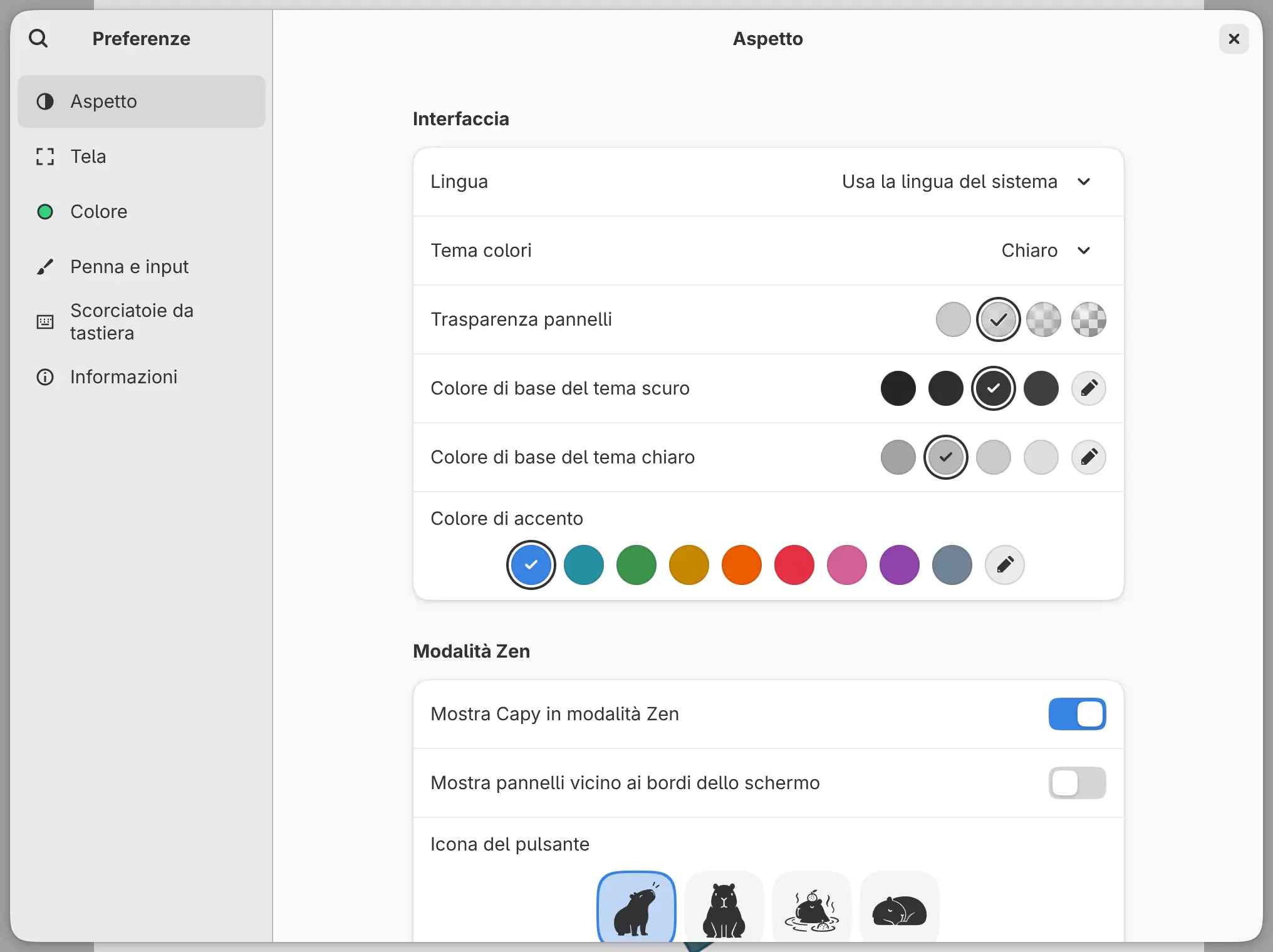
Task: Choose the green accent color
Action: (636, 565)
